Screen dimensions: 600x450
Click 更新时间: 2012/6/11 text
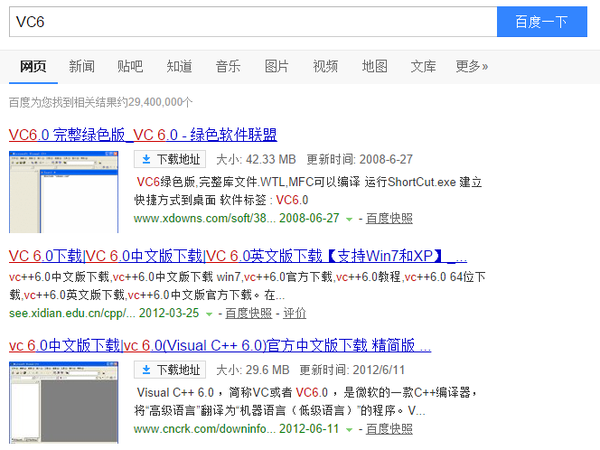(352, 370)
